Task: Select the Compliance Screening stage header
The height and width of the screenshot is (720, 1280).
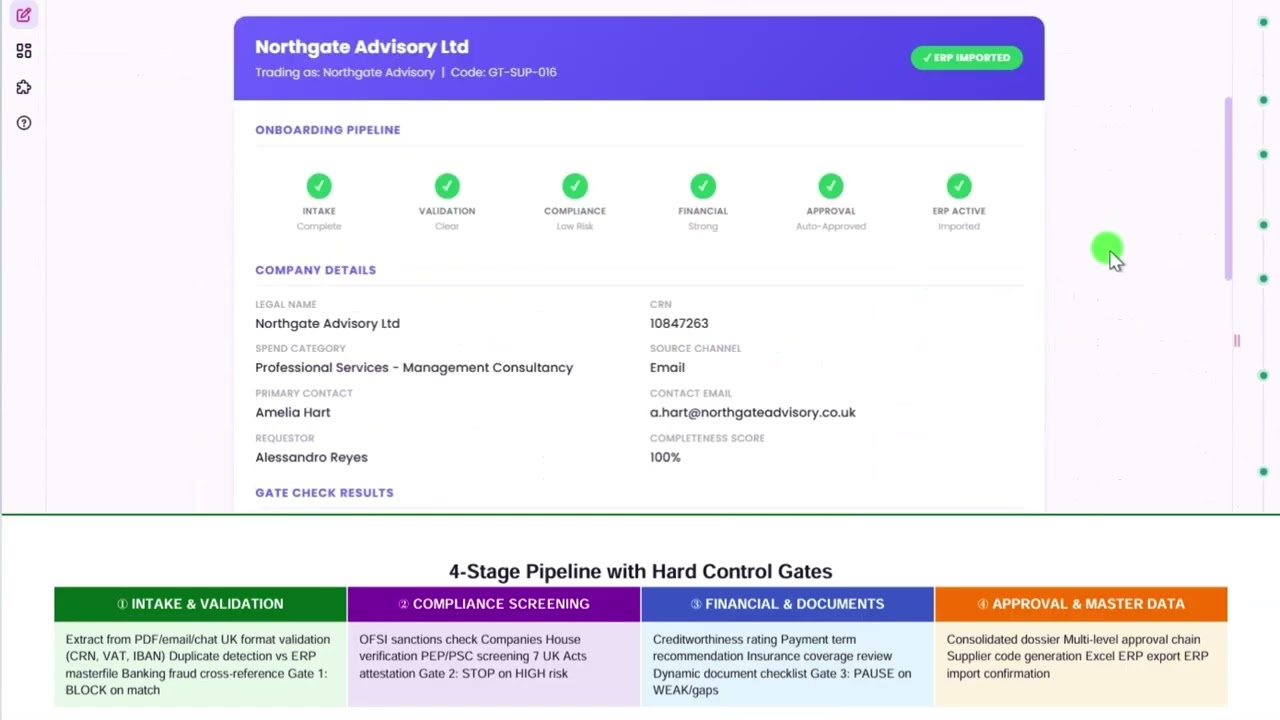Action: (494, 604)
